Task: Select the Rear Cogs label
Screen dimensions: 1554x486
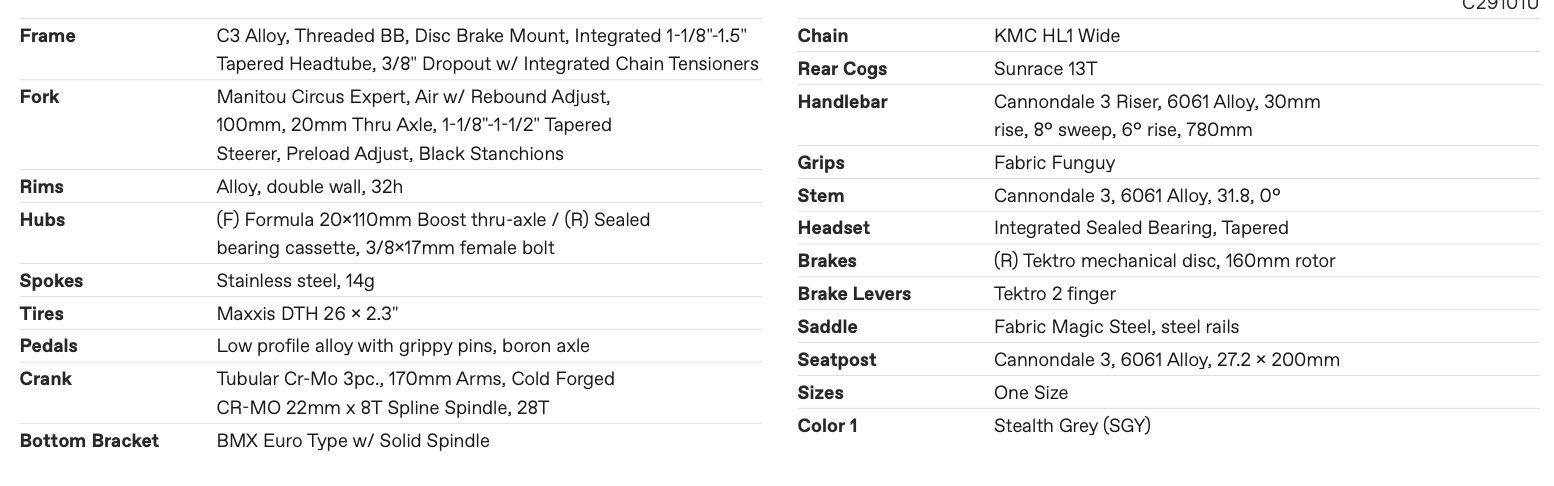Action: pyautogui.click(x=842, y=69)
